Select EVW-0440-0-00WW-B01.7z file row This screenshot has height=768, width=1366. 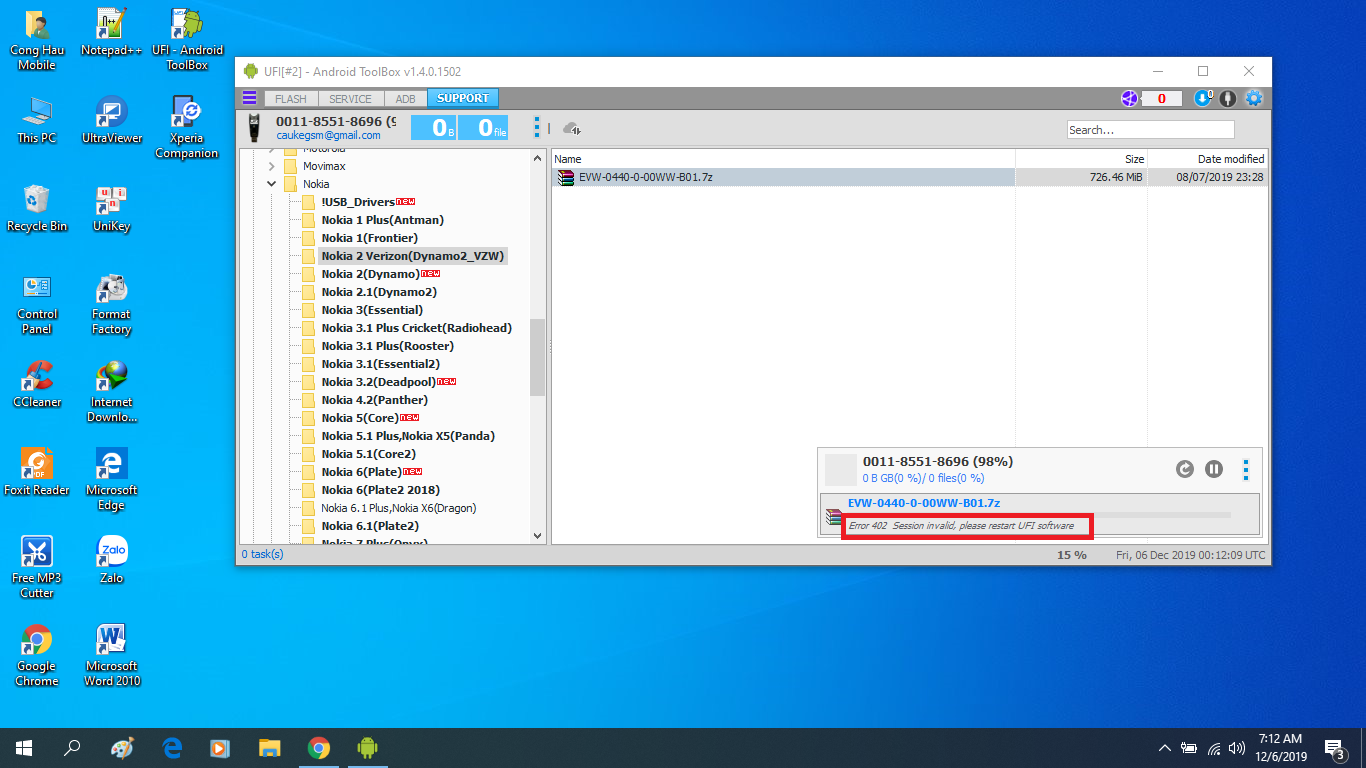coord(910,177)
